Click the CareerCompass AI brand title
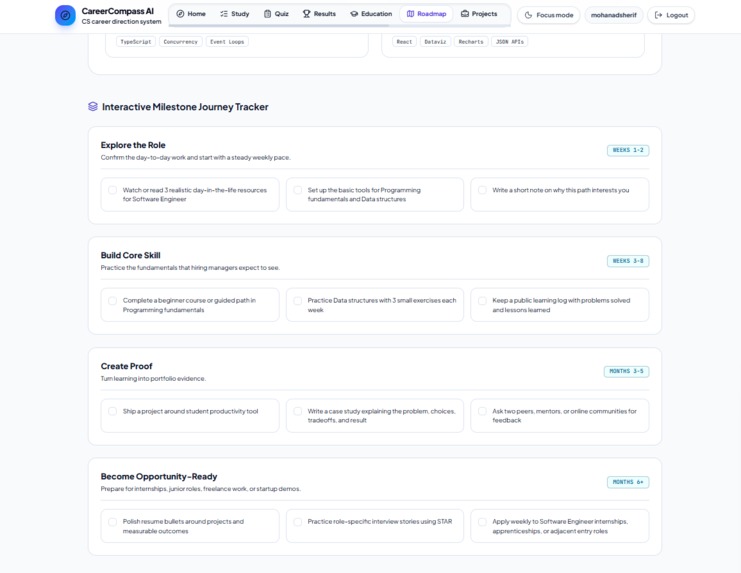The width and height of the screenshot is (741, 573). tap(118, 11)
